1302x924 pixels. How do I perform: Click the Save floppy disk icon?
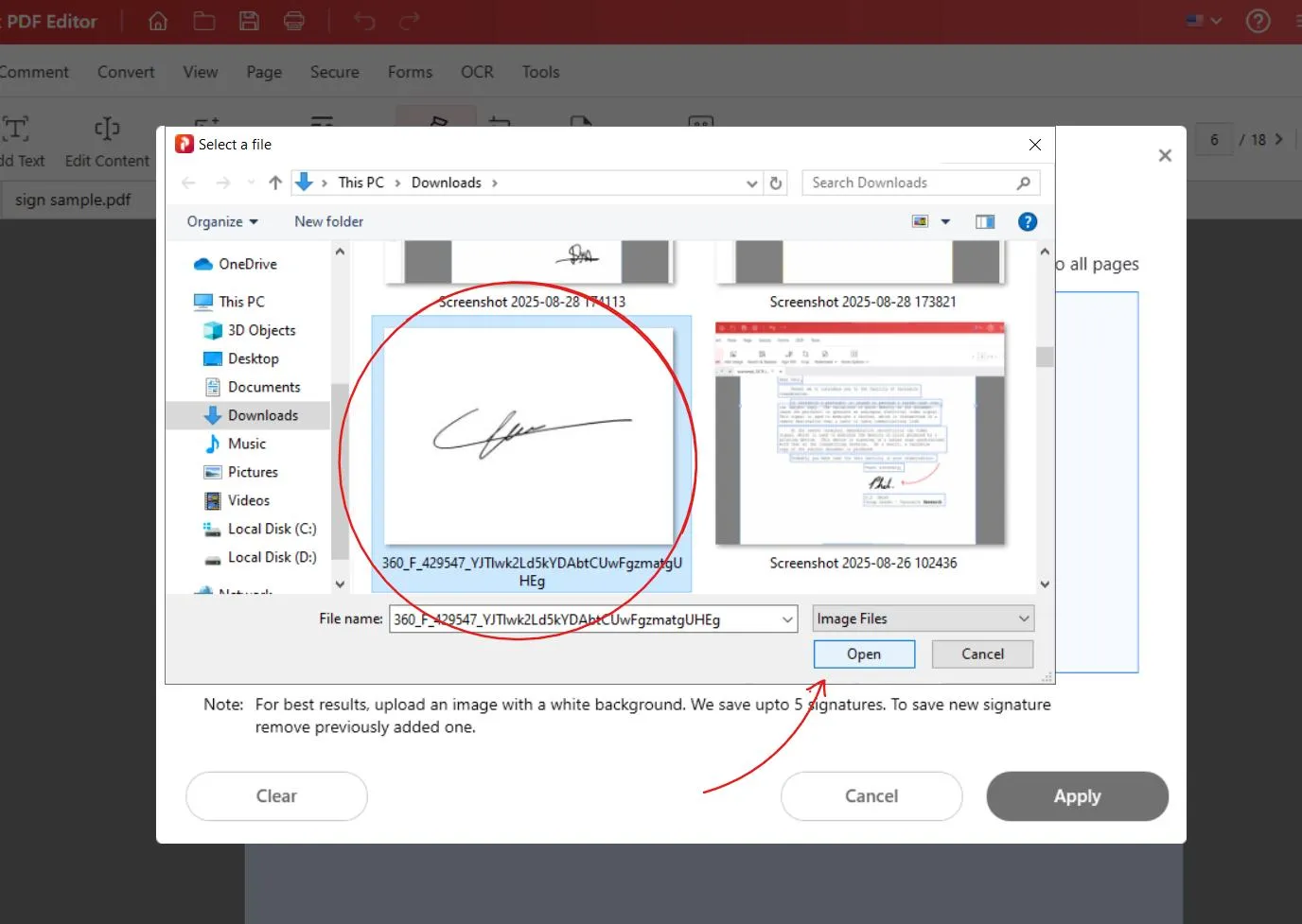[x=249, y=21]
